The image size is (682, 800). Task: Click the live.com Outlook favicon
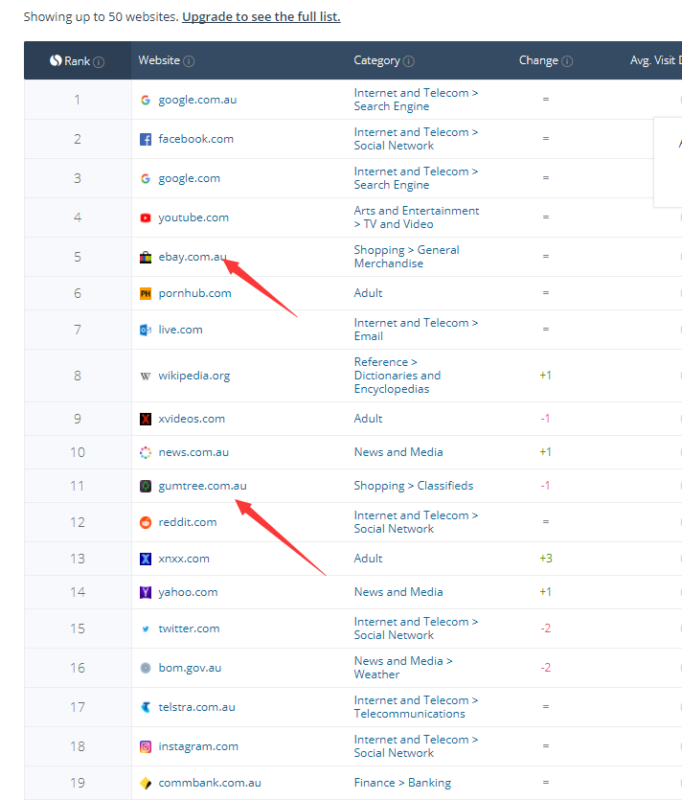(145, 330)
